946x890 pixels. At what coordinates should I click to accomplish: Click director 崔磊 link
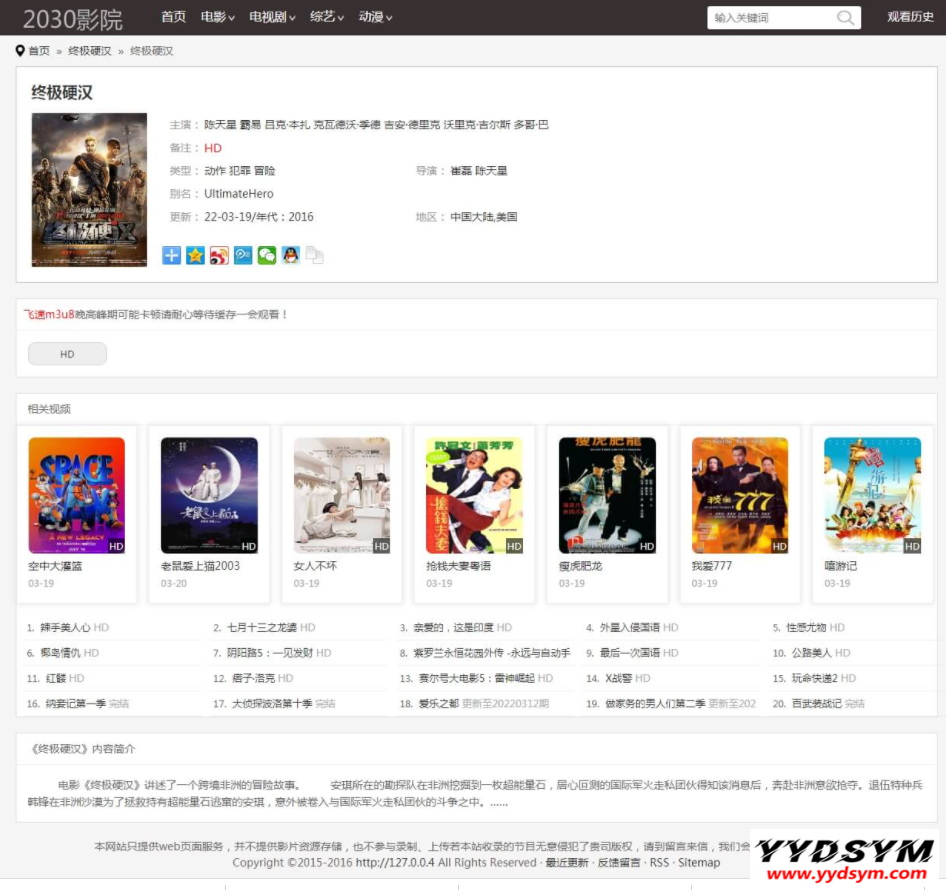pos(461,171)
